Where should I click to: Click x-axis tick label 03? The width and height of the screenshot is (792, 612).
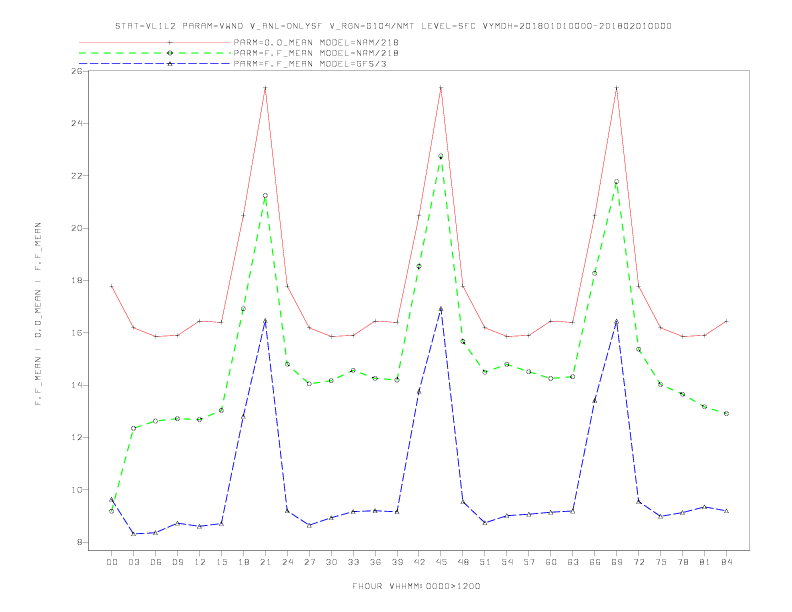133,562
